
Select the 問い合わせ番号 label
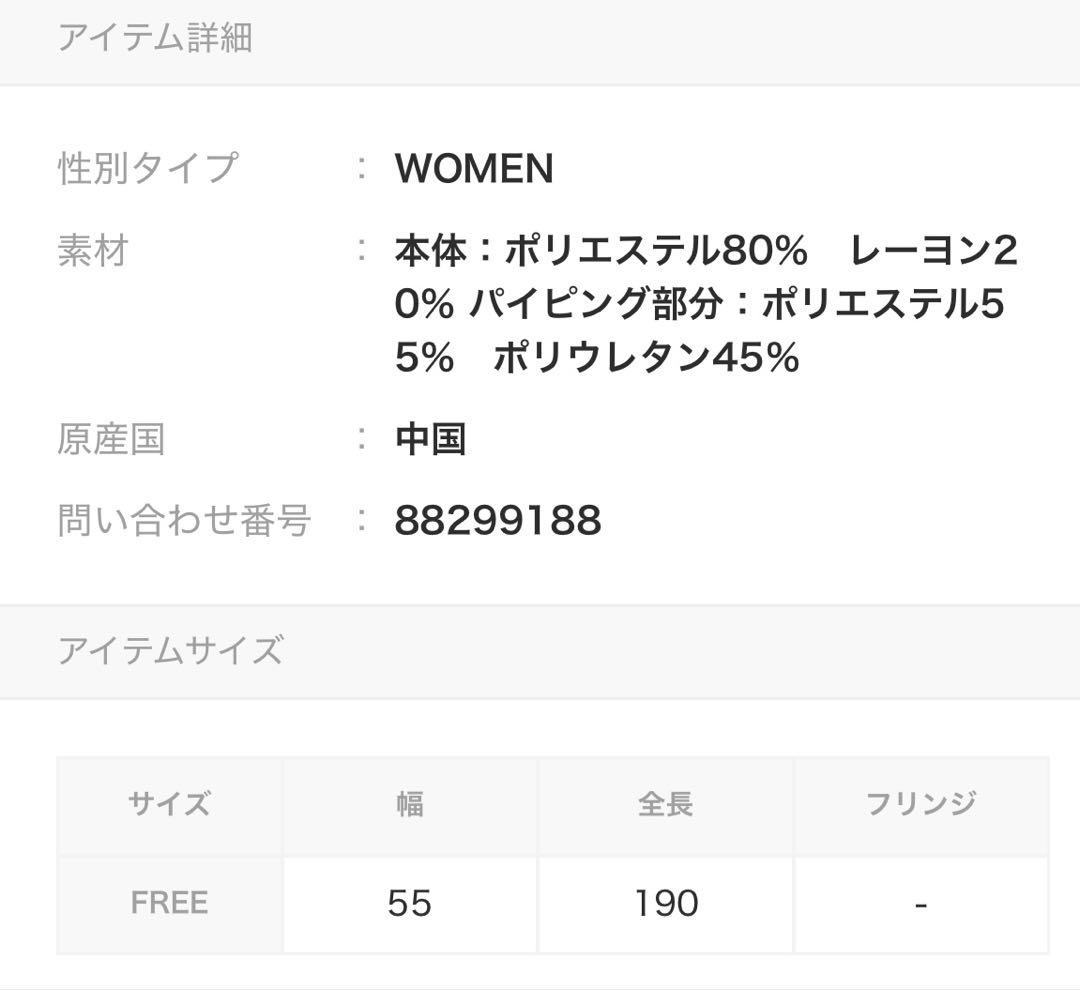(x=184, y=520)
